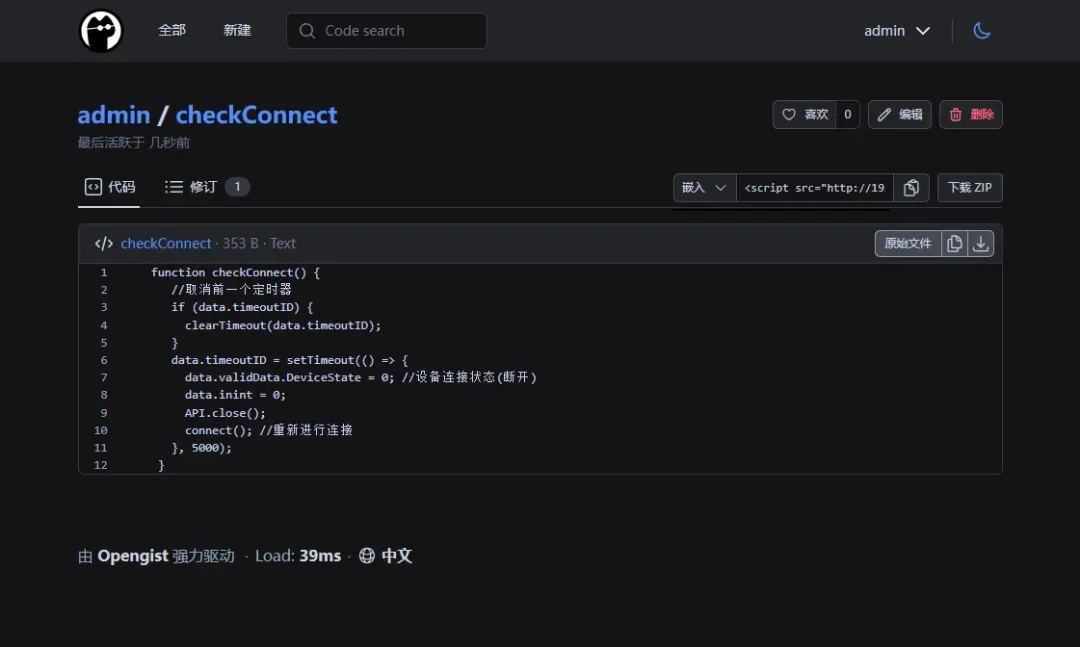Open the 全部 menu in the navbar
1080x647 pixels.
(x=172, y=31)
